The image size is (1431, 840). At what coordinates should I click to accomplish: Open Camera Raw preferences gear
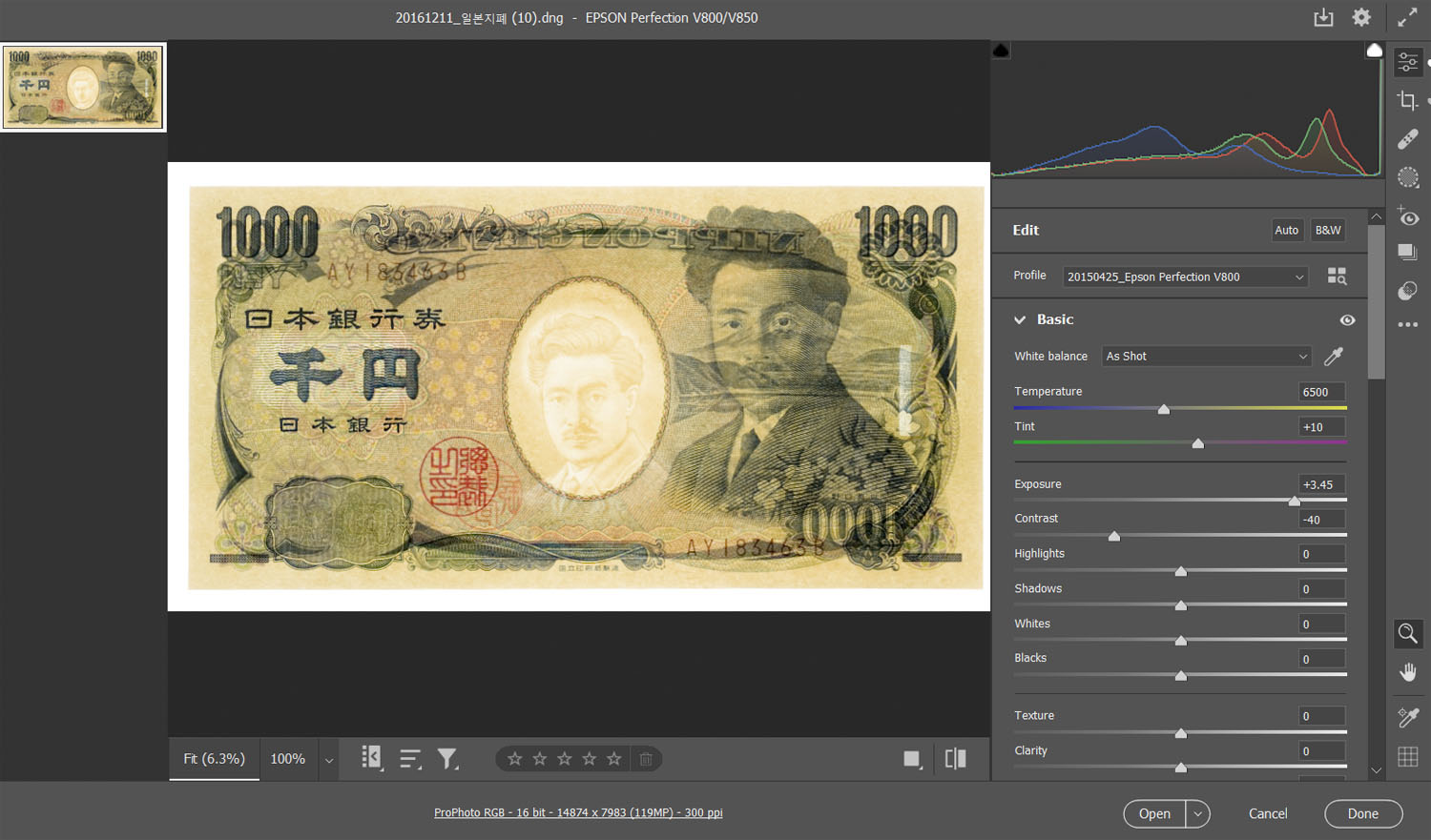tap(1361, 17)
